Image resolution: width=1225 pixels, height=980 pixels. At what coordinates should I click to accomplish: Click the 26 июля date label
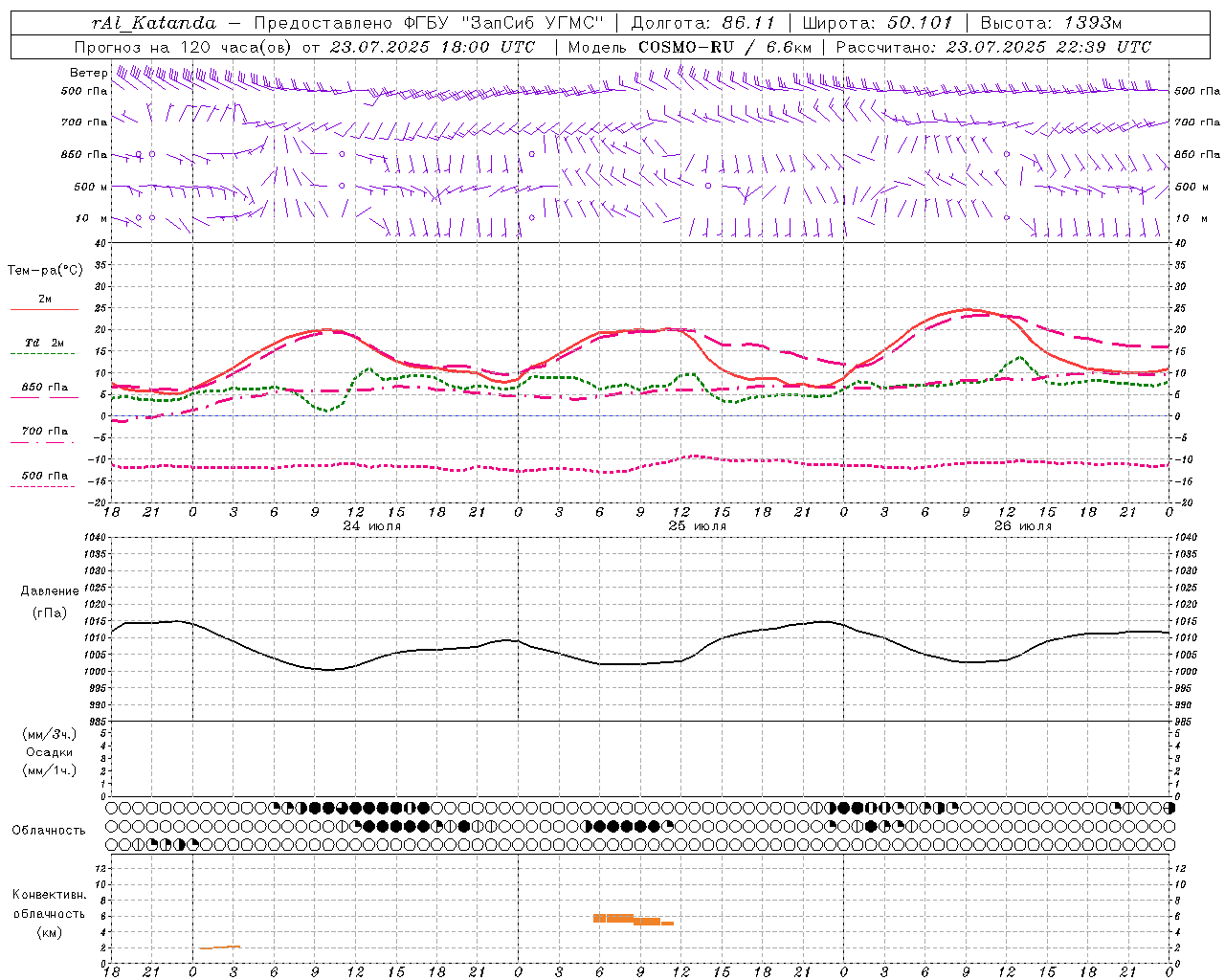(x=1022, y=525)
